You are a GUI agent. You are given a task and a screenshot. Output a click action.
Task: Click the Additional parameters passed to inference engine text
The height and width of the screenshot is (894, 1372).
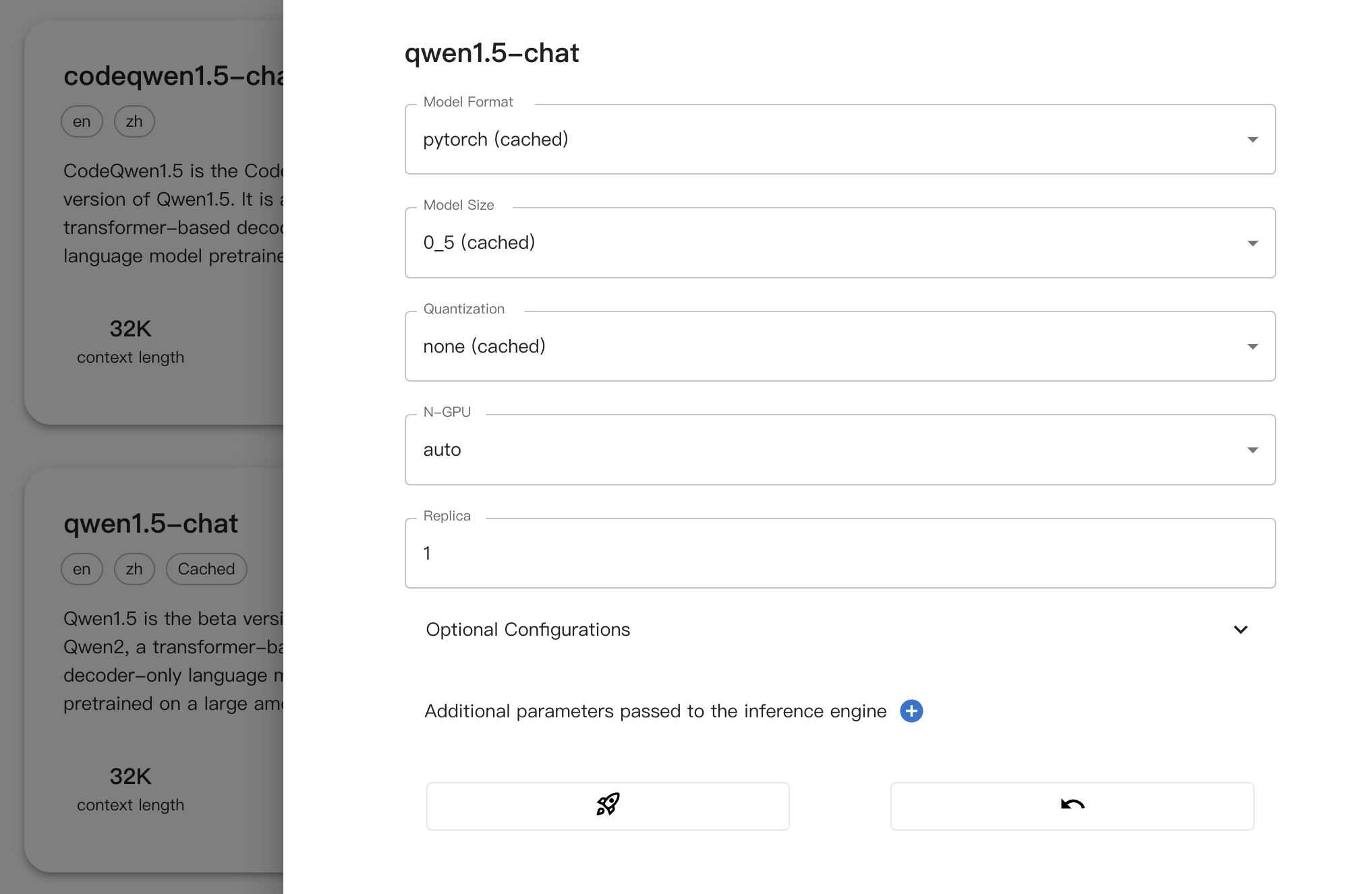tap(655, 711)
